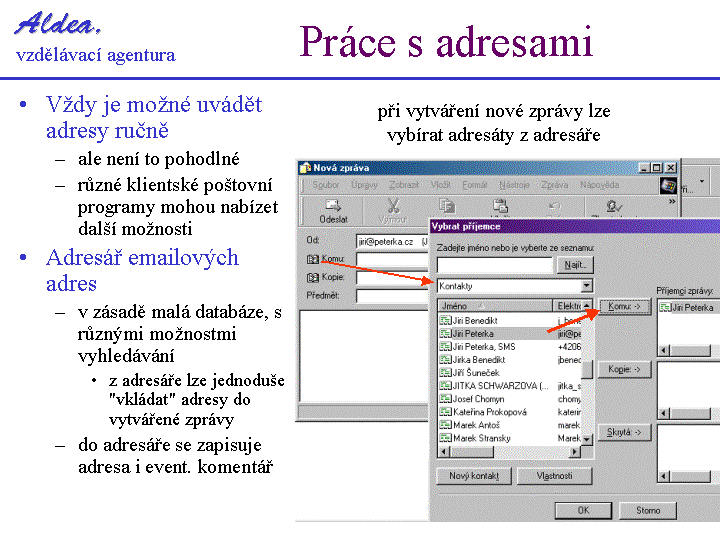
Task: Click the paste clipboard toolbar icon
Action: point(500,206)
